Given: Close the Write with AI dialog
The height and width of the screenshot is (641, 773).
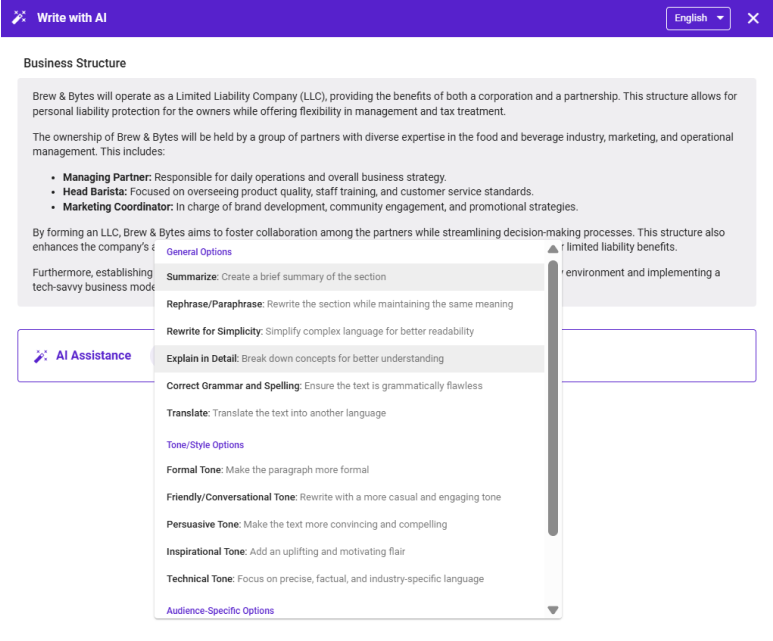Looking at the screenshot, I should coord(753,18).
